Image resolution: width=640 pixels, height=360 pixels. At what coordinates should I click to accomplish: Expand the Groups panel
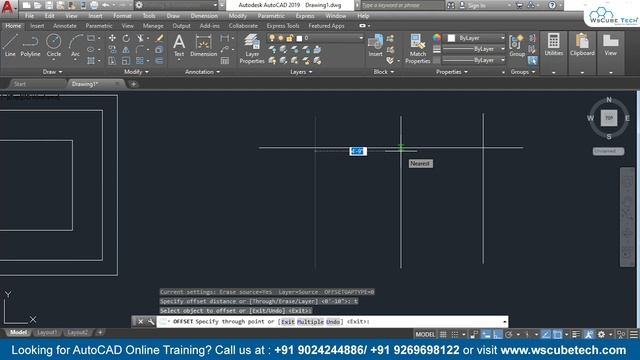coord(522,72)
